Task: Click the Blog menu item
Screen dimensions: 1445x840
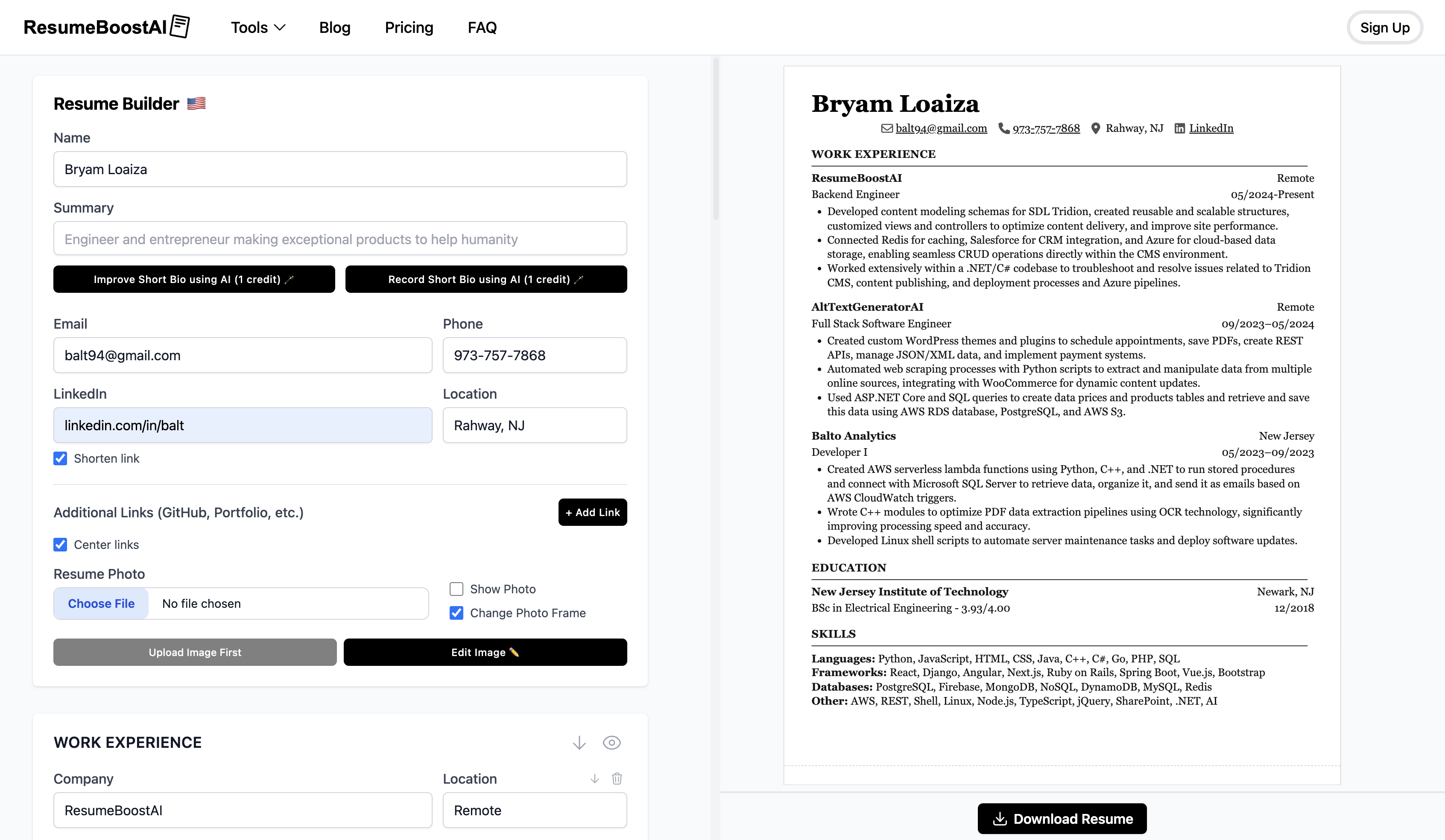Action: coord(334,27)
